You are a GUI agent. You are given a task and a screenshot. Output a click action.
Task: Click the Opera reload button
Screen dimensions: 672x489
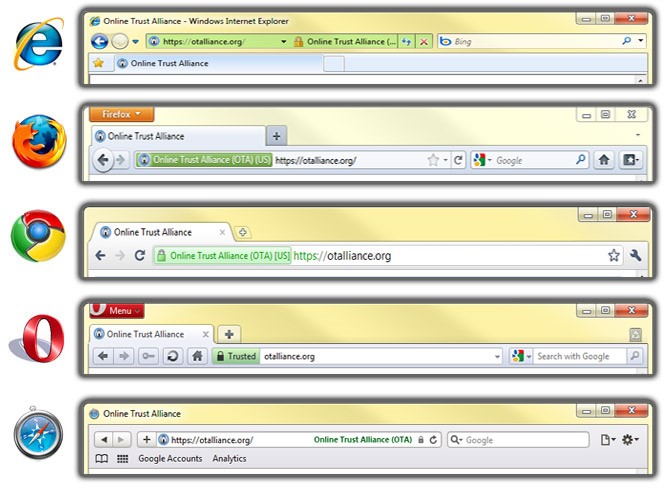(173, 356)
